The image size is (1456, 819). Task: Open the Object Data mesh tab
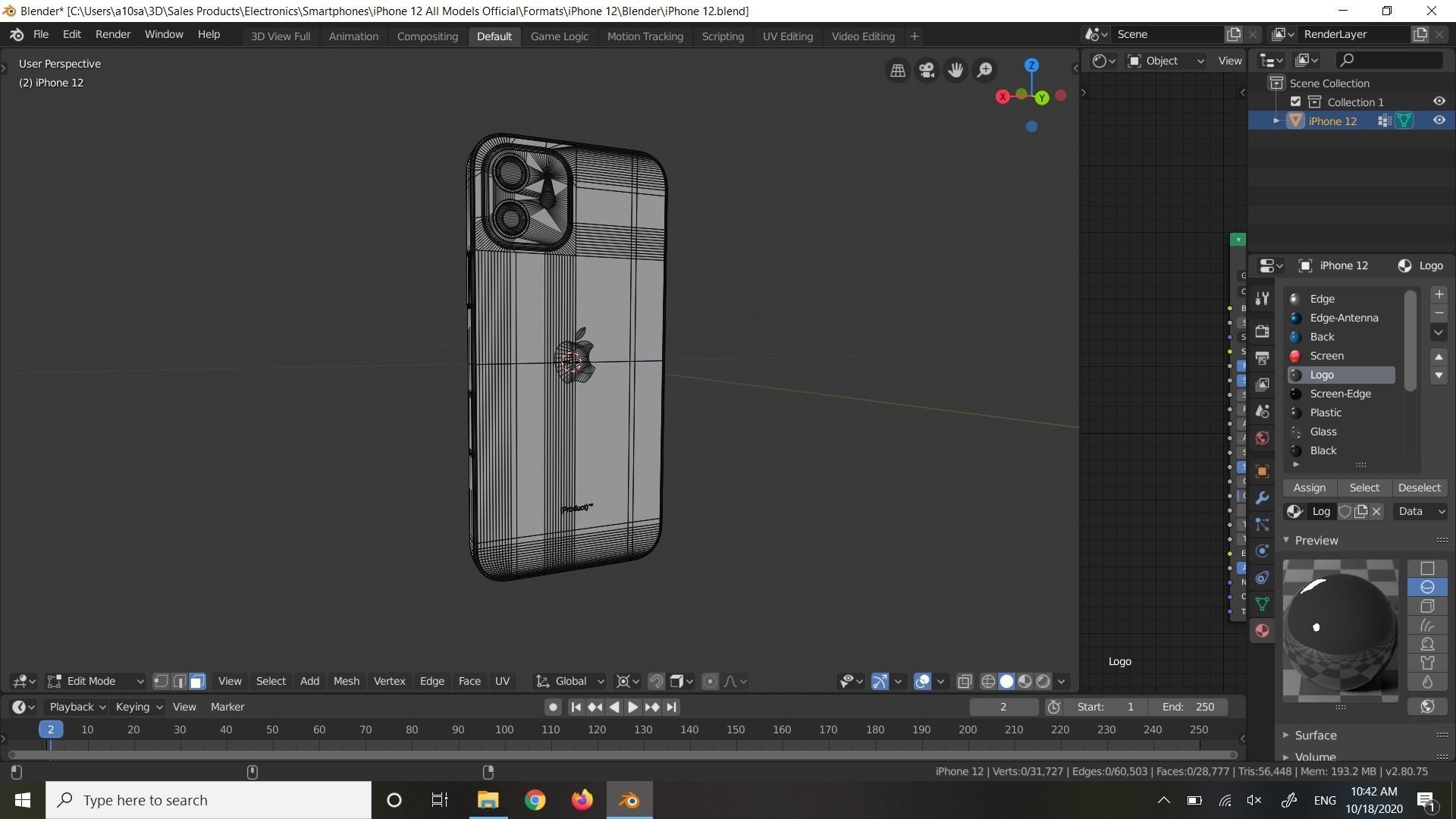click(x=1262, y=604)
